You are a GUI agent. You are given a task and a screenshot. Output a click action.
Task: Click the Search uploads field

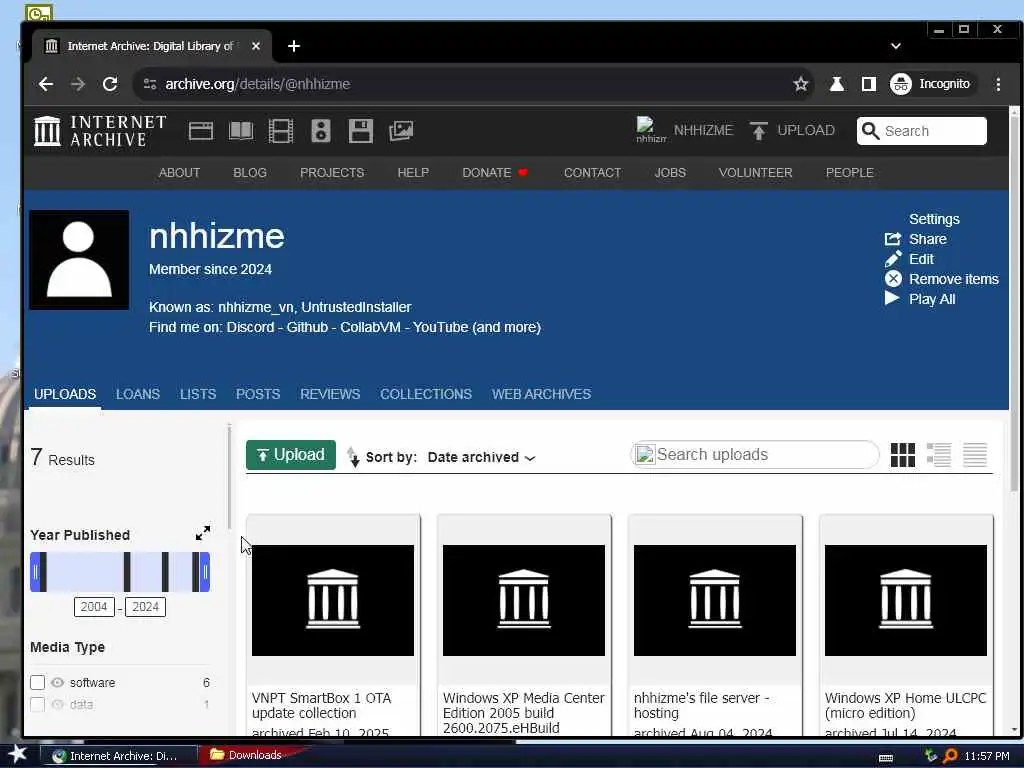(755, 455)
